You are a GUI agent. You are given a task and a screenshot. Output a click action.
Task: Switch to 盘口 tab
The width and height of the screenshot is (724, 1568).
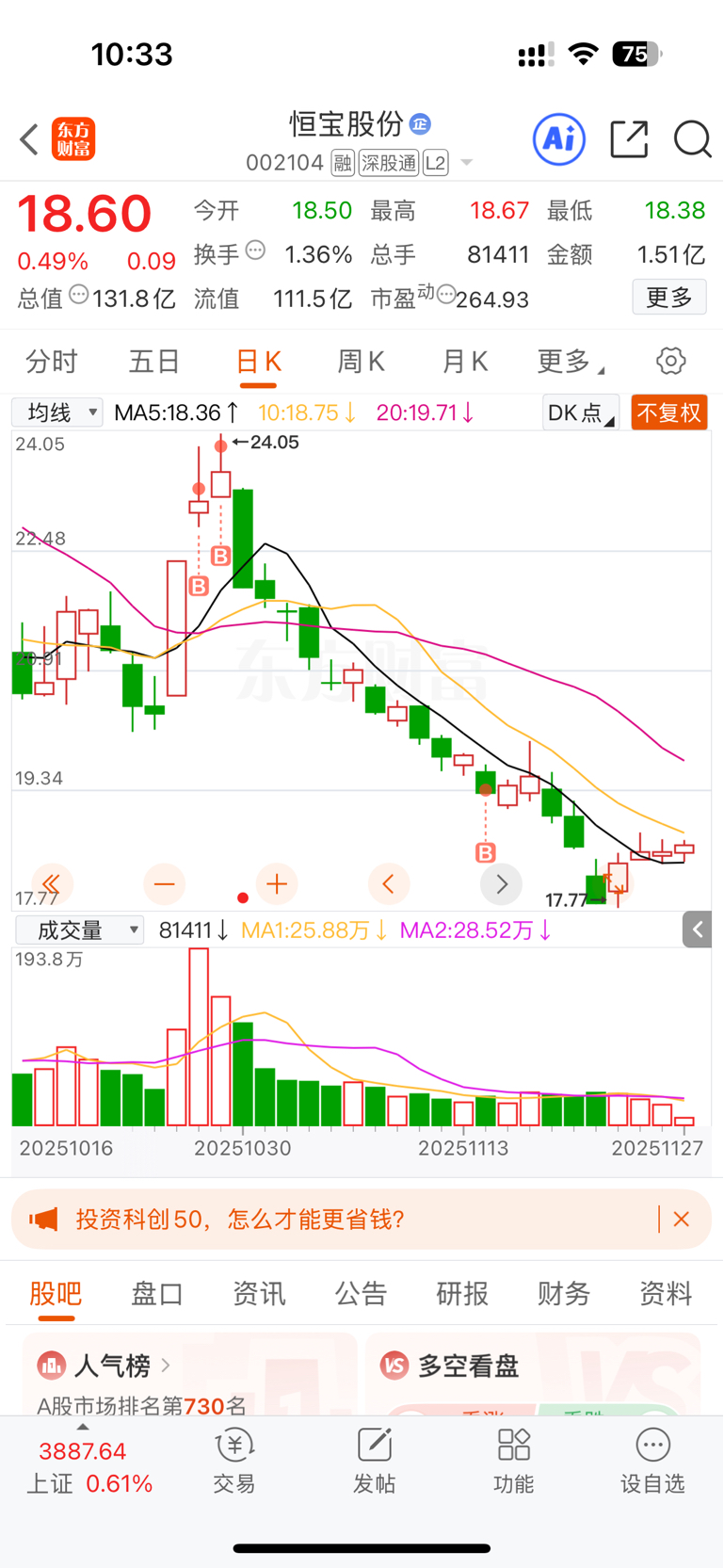(157, 1294)
